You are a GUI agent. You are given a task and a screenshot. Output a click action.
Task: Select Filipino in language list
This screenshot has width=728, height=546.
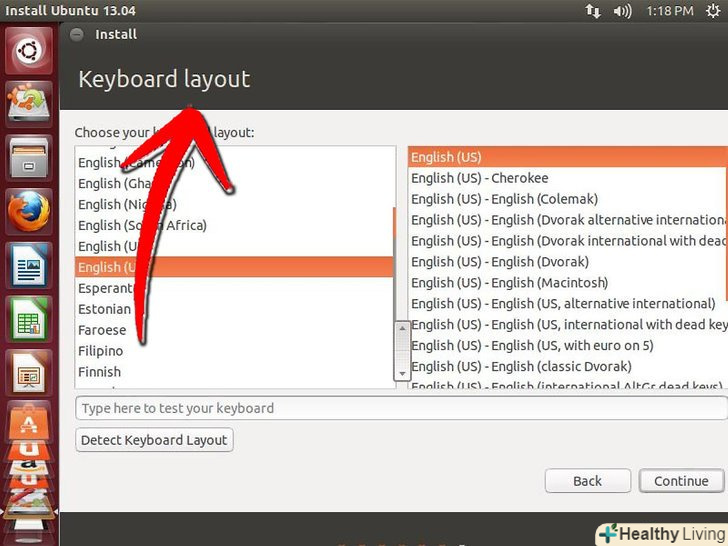pos(234,351)
